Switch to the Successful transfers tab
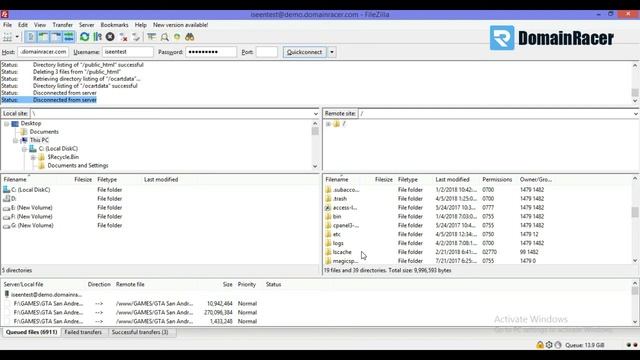Image resolution: width=640 pixels, height=360 pixels. click(140, 332)
